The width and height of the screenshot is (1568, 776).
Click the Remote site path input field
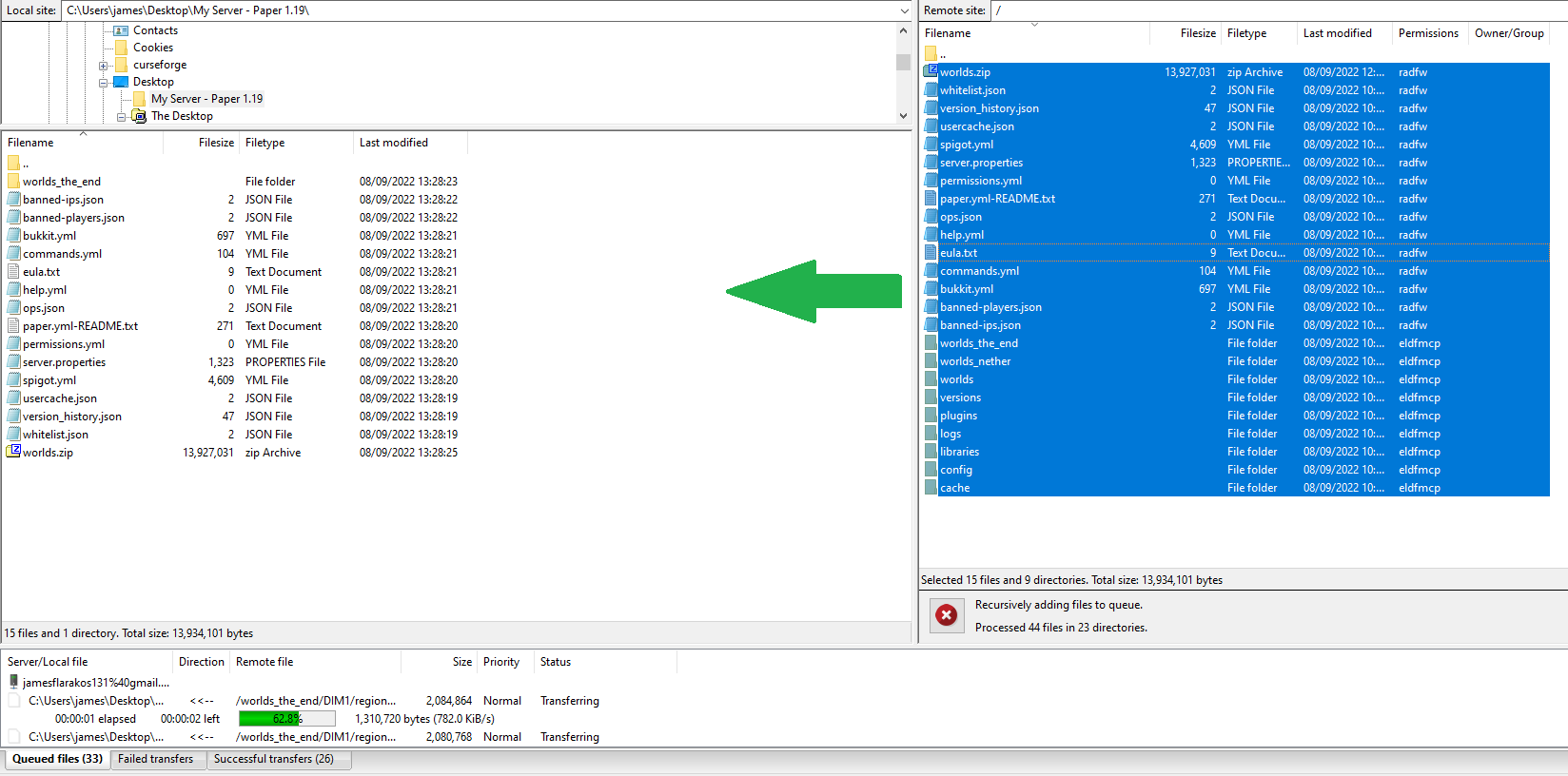(x=1279, y=10)
